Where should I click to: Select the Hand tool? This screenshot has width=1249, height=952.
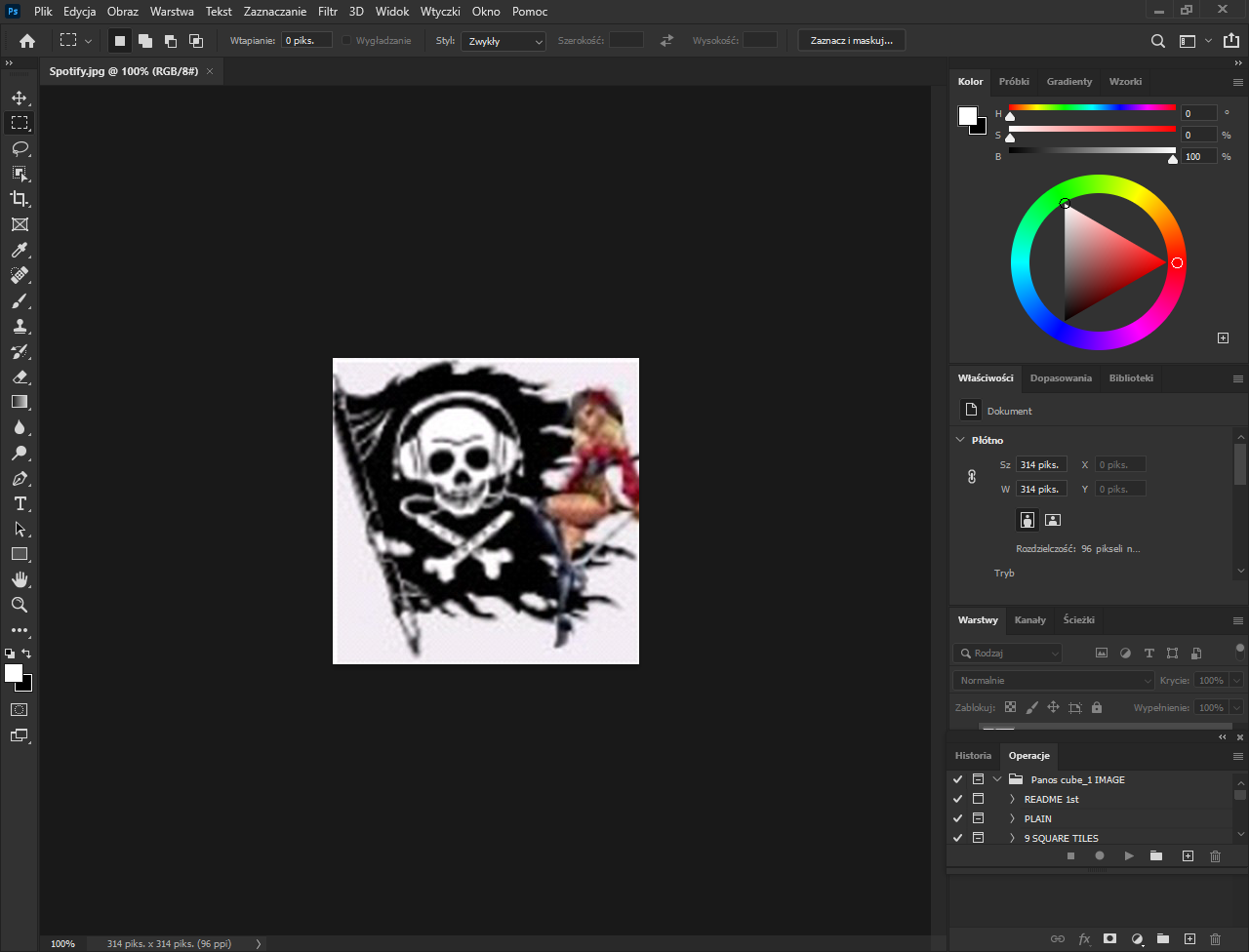[x=20, y=579]
